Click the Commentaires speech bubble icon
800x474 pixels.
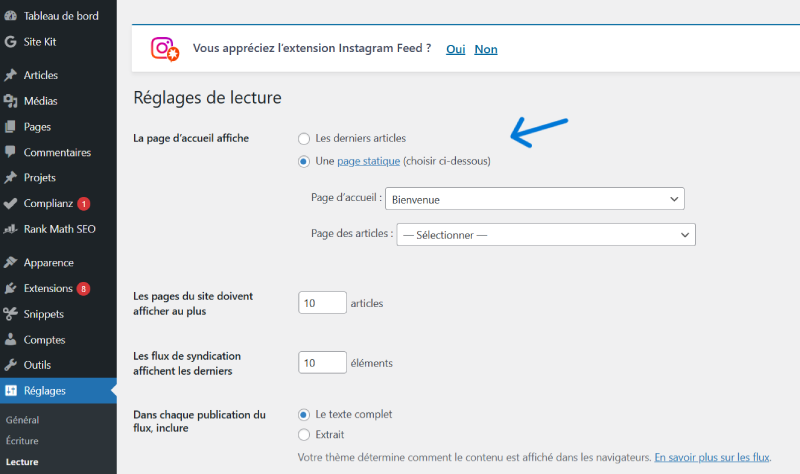(x=10, y=152)
